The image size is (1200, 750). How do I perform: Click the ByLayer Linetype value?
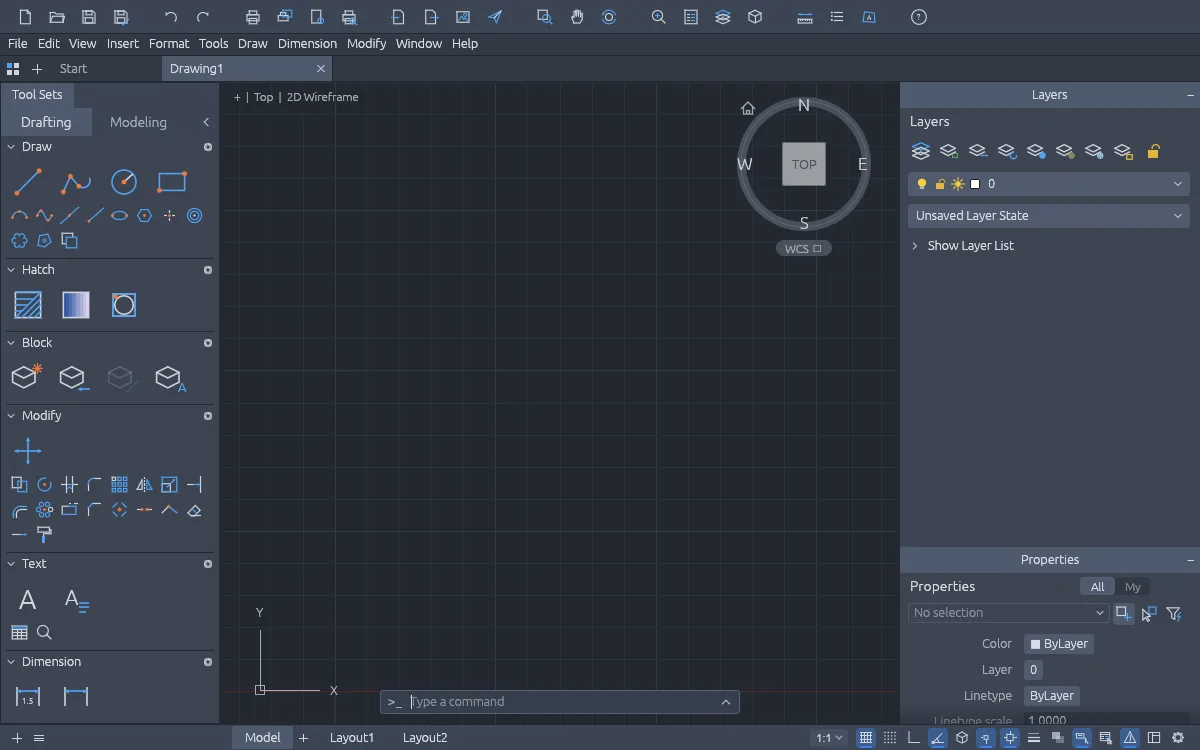(1051, 696)
